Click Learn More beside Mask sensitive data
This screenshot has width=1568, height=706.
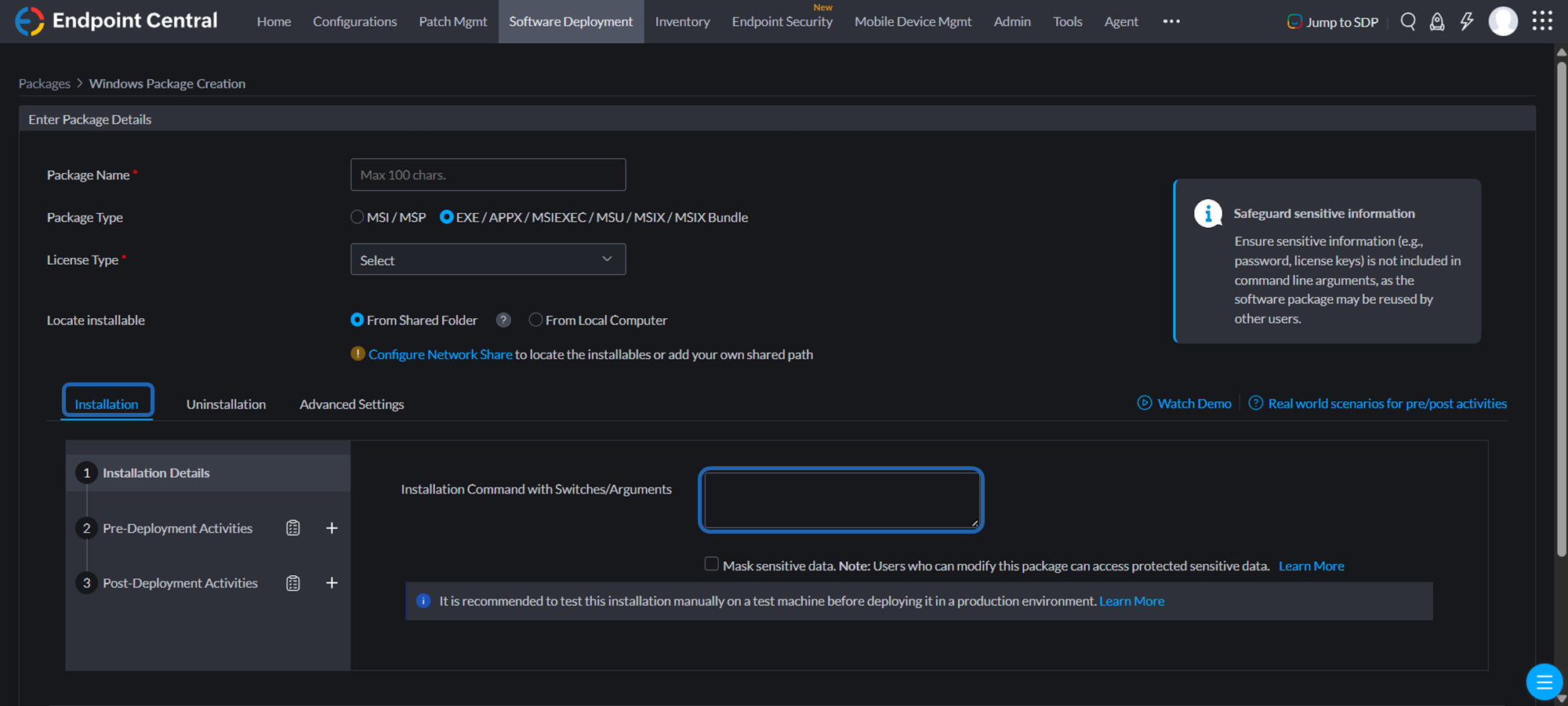click(x=1311, y=566)
